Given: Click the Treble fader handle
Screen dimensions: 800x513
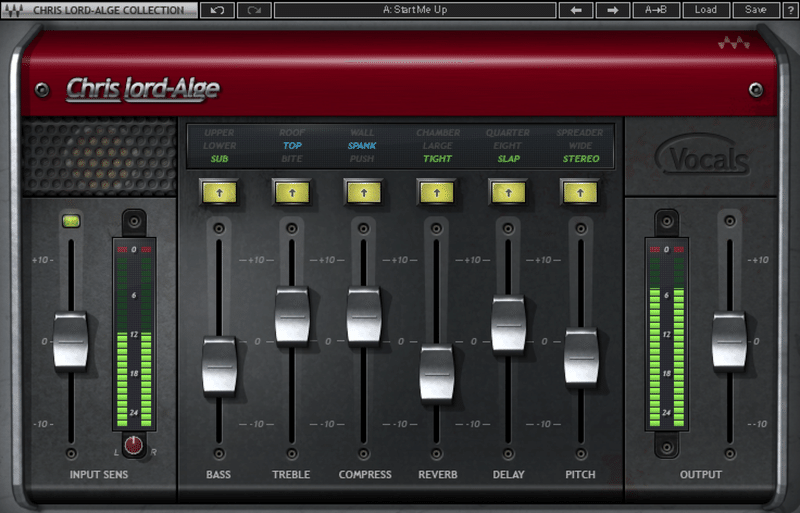Looking at the screenshot, I should click(292, 316).
